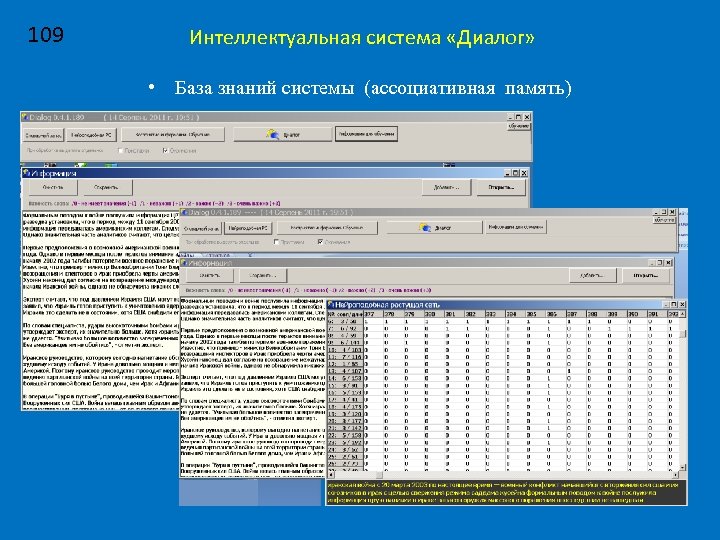Image resolution: width=720 pixels, height=540 pixels.
Task: Click the up arrow of the neural network grid's vertical scrollbar
Action: click(x=682, y=314)
